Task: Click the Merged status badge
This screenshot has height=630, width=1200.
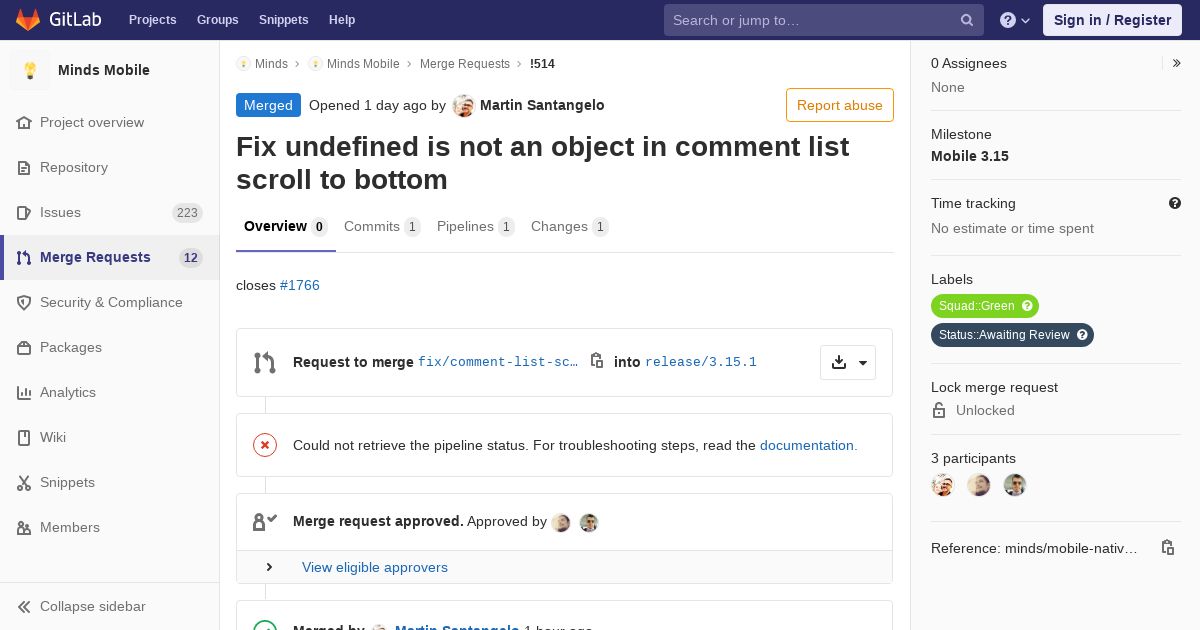Action: click(x=268, y=105)
